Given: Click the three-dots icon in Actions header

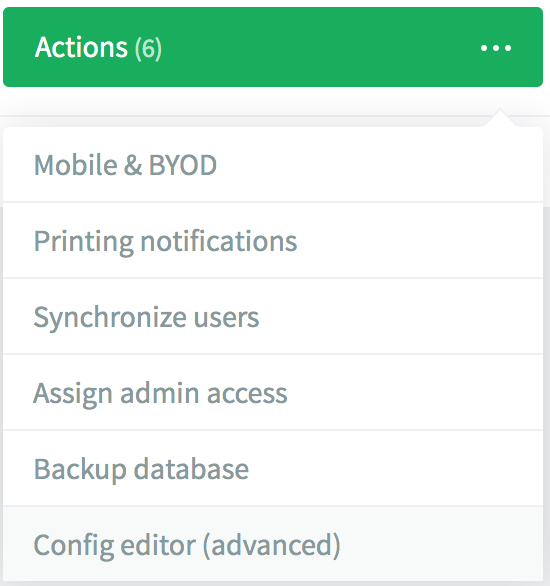Looking at the screenshot, I should tap(496, 48).
